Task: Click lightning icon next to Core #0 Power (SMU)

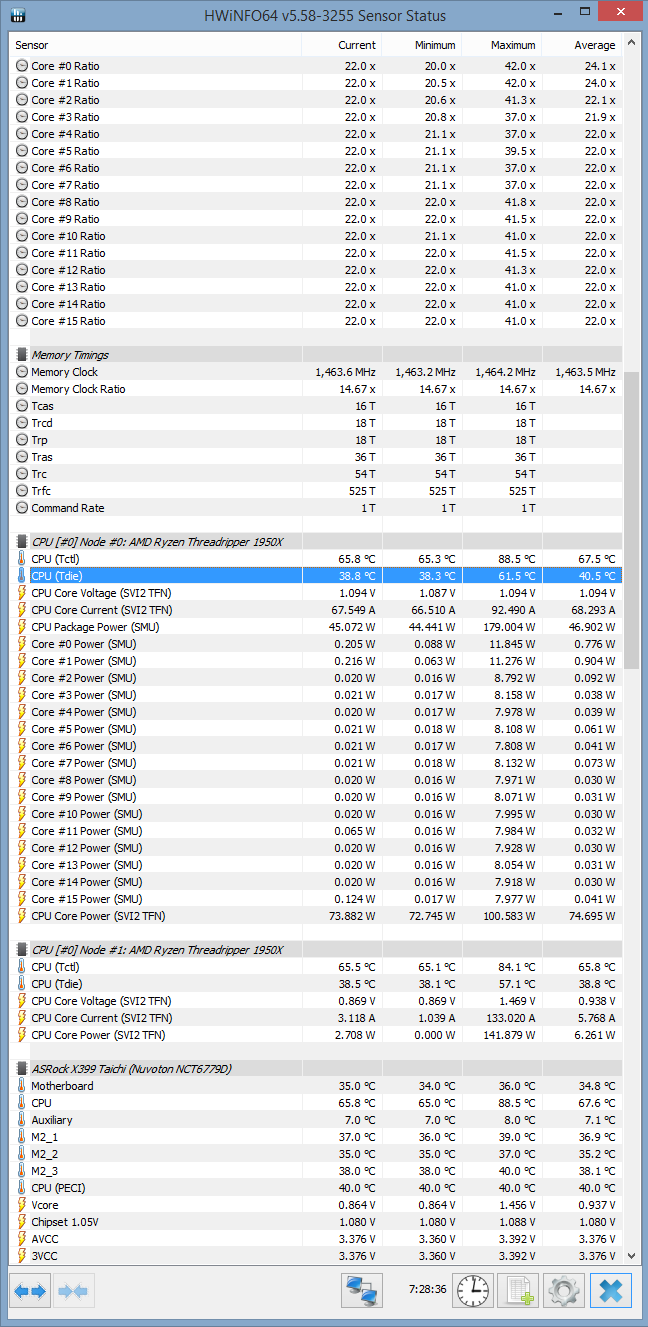Action: [22, 644]
